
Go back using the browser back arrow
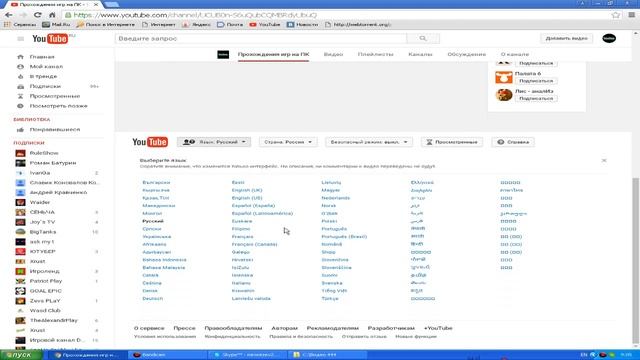point(9,15)
